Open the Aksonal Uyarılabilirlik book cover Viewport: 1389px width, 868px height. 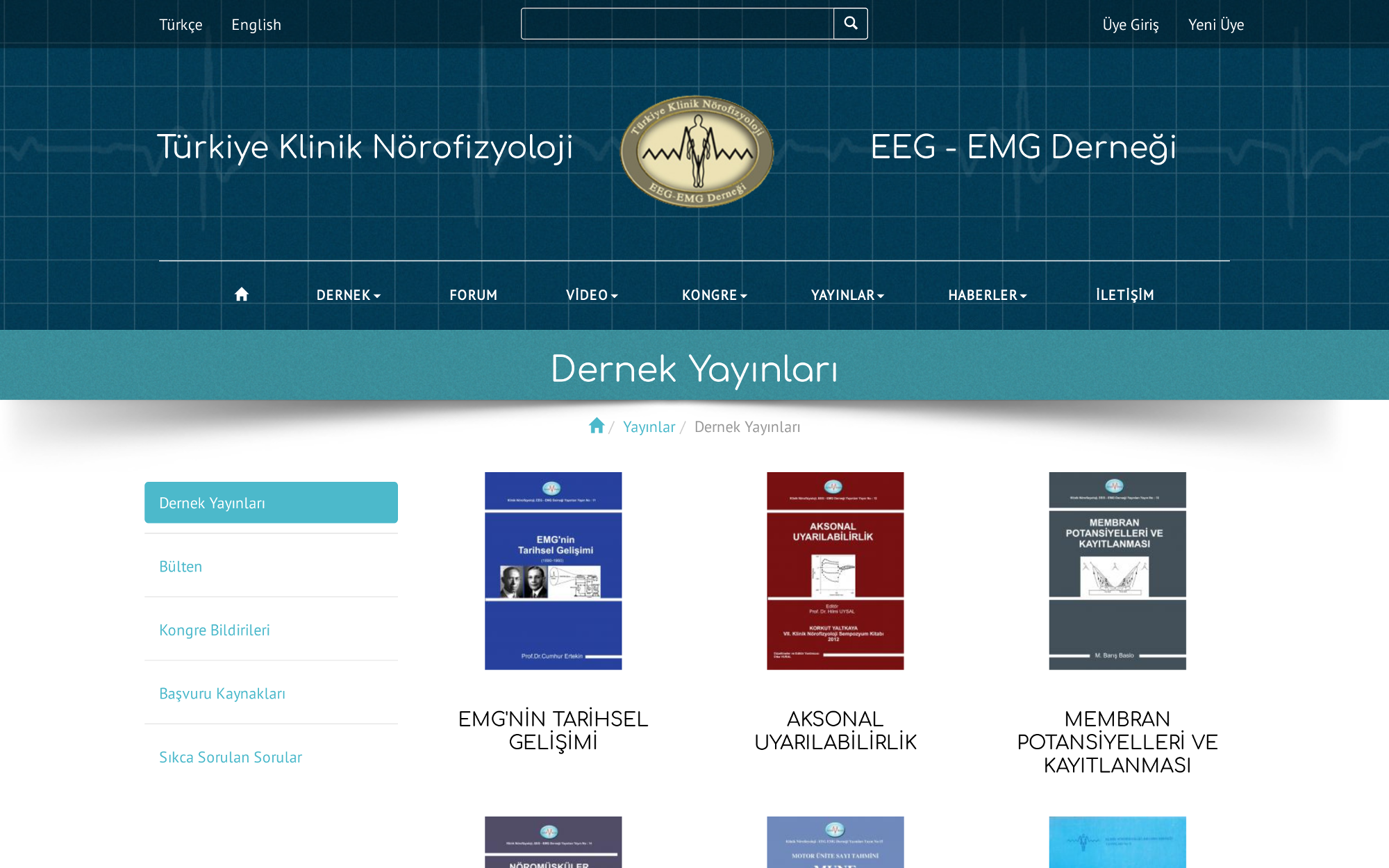tap(835, 571)
